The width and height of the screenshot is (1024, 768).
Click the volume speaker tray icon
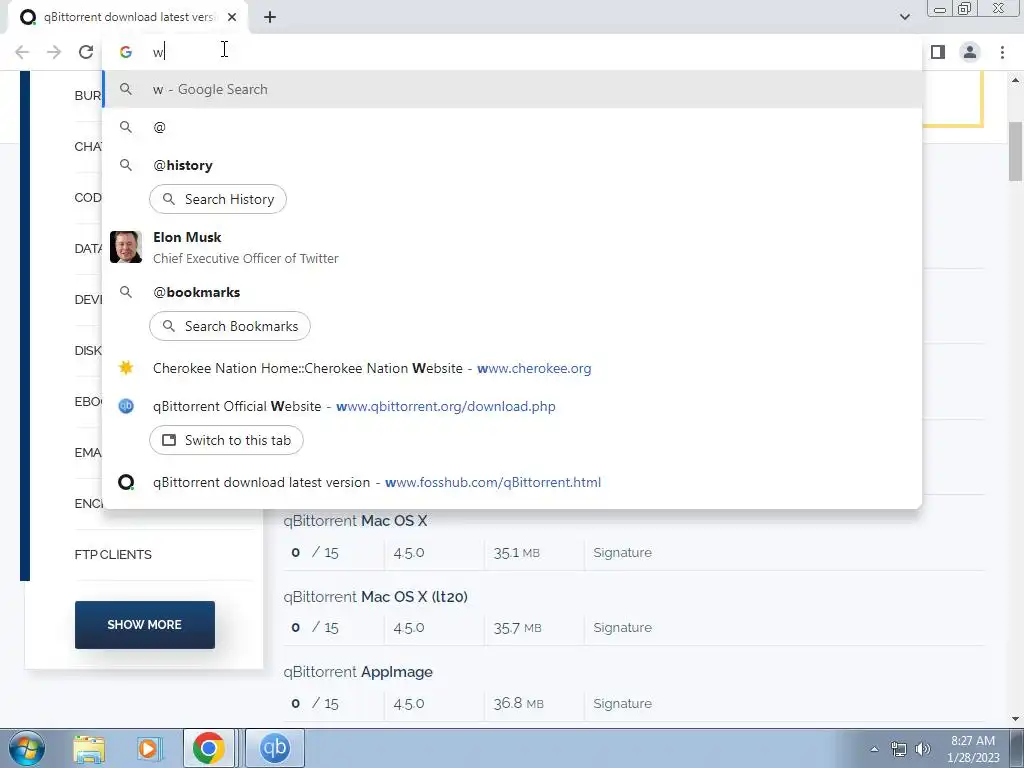[x=923, y=749]
